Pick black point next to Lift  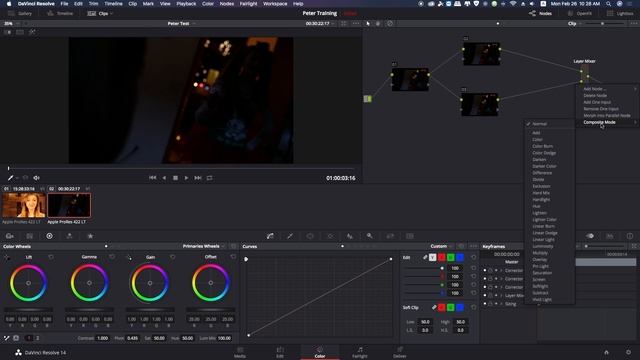(7, 257)
